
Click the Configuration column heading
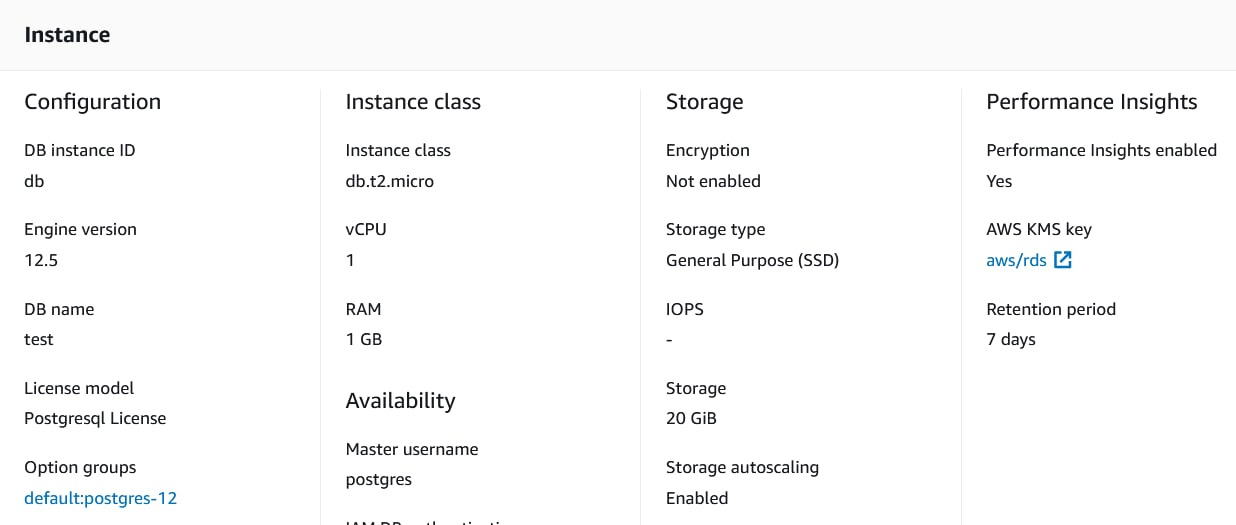click(92, 102)
